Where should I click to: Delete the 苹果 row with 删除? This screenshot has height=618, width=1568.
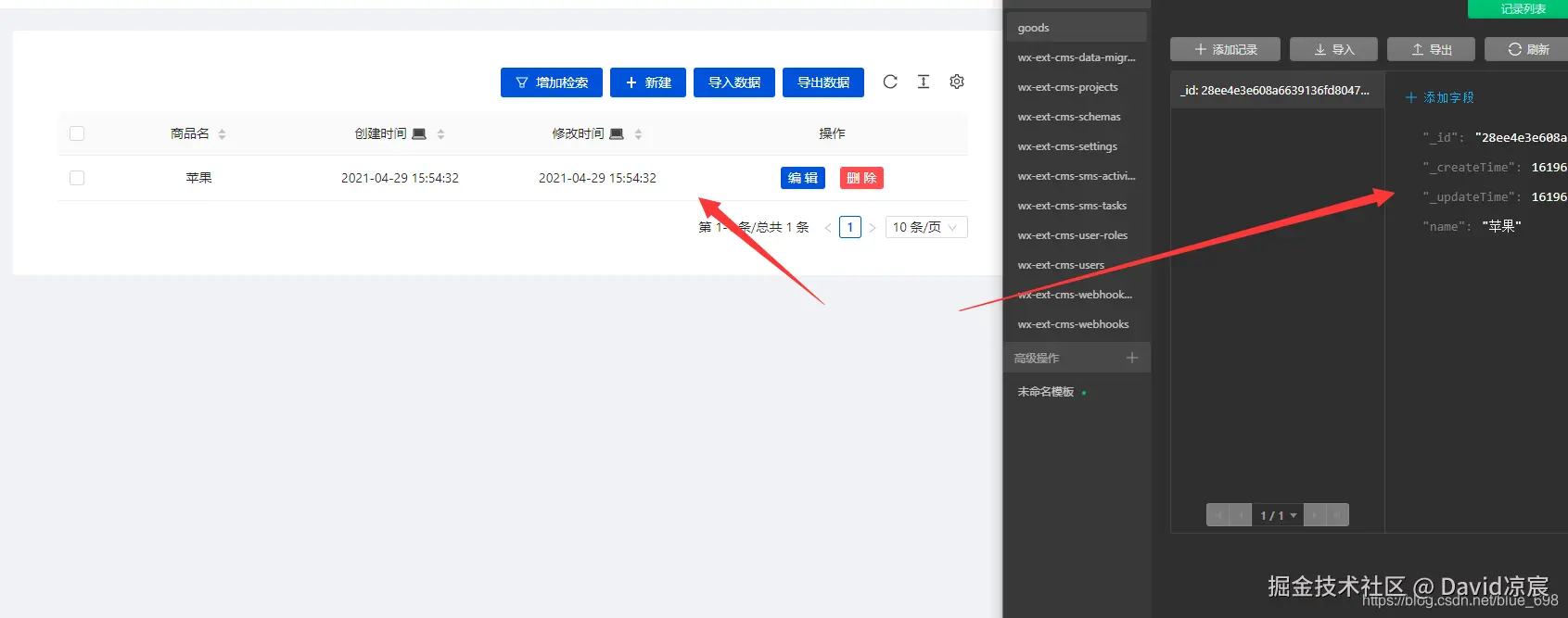[861, 178]
